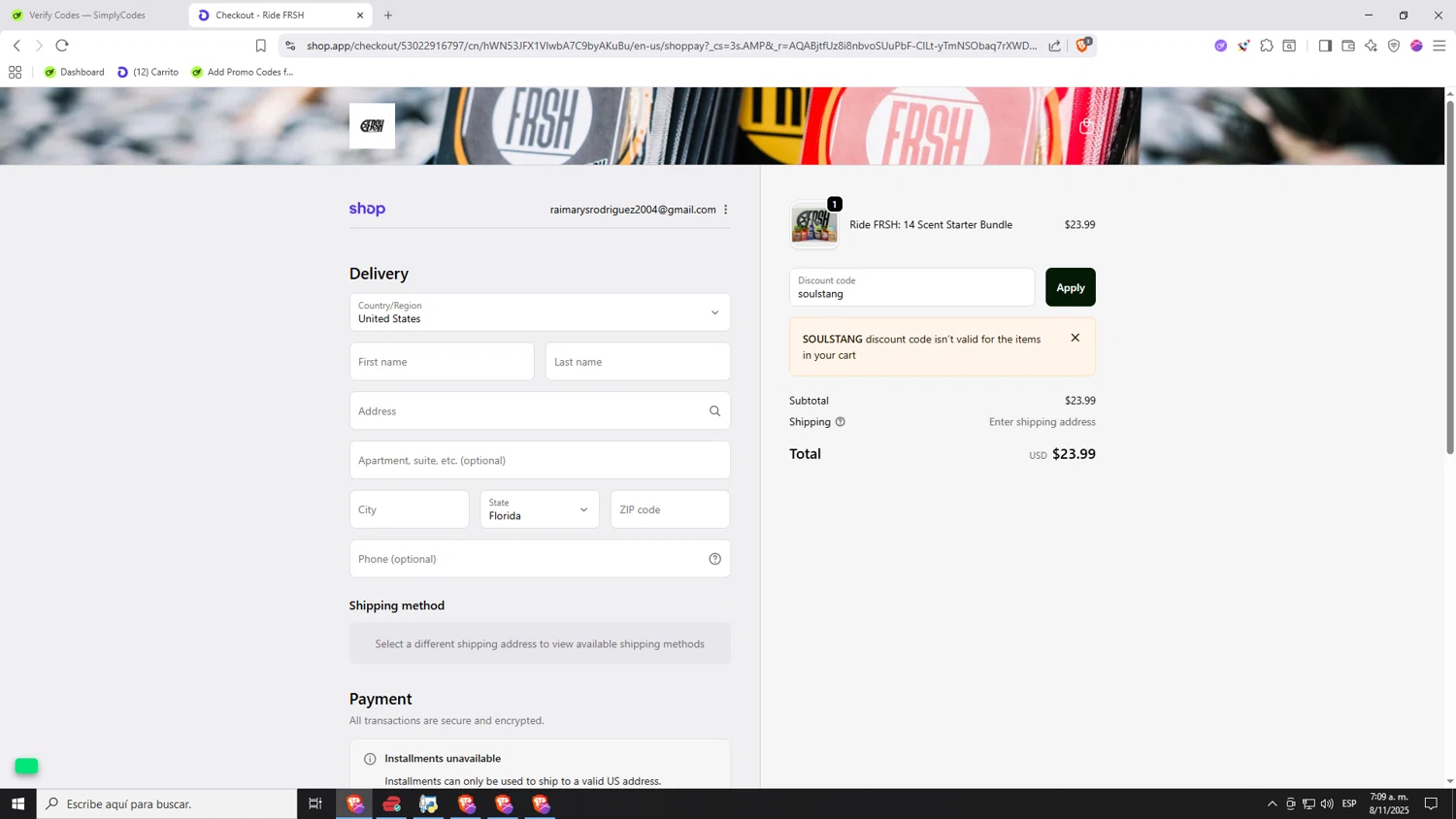Open the volume control in system tray
Image resolution: width=1456 pixels, height=819 pixels.
[x=1327, y=803]
